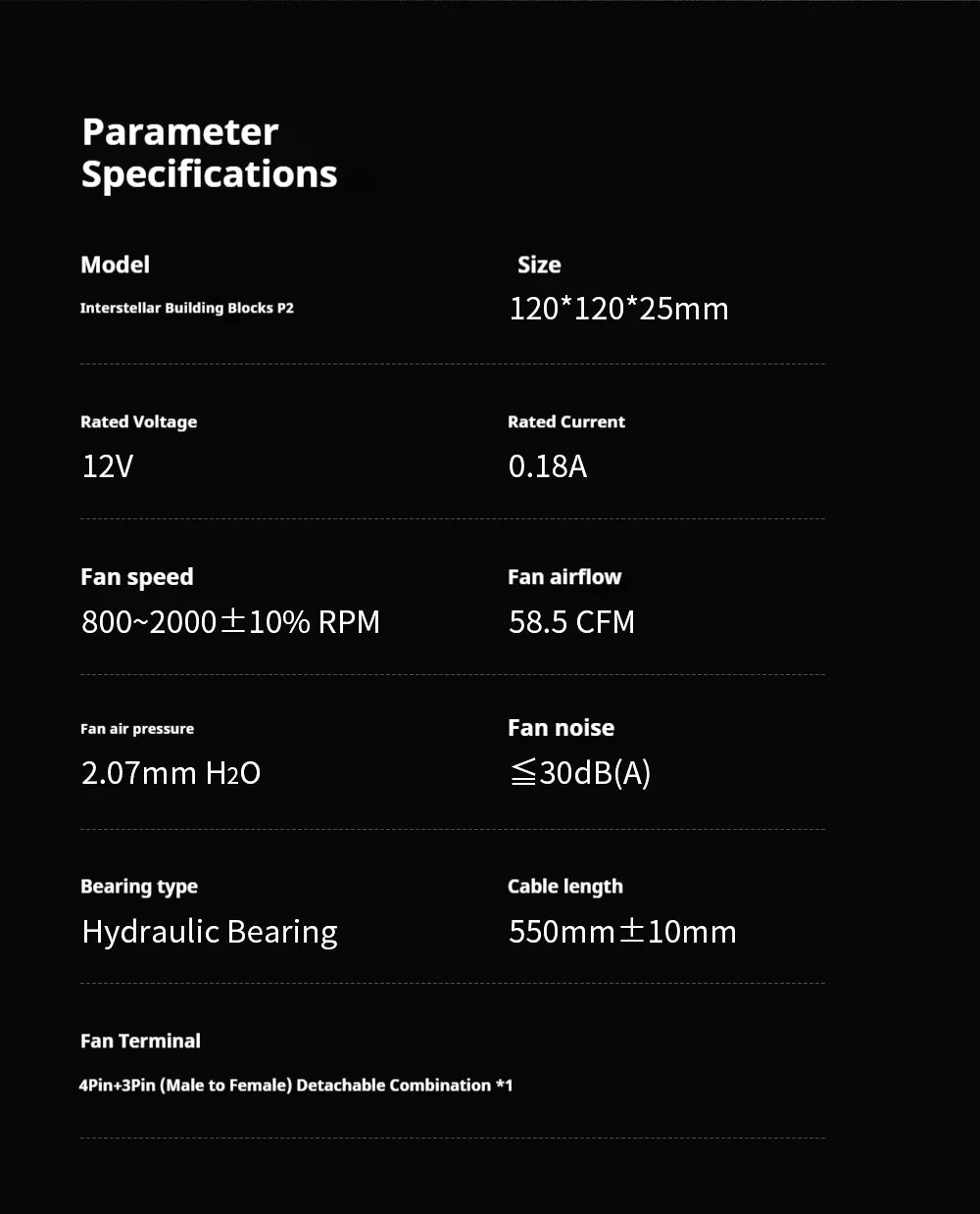Select the Fan air pressure label
The image size is (980, 1214).
137,729
